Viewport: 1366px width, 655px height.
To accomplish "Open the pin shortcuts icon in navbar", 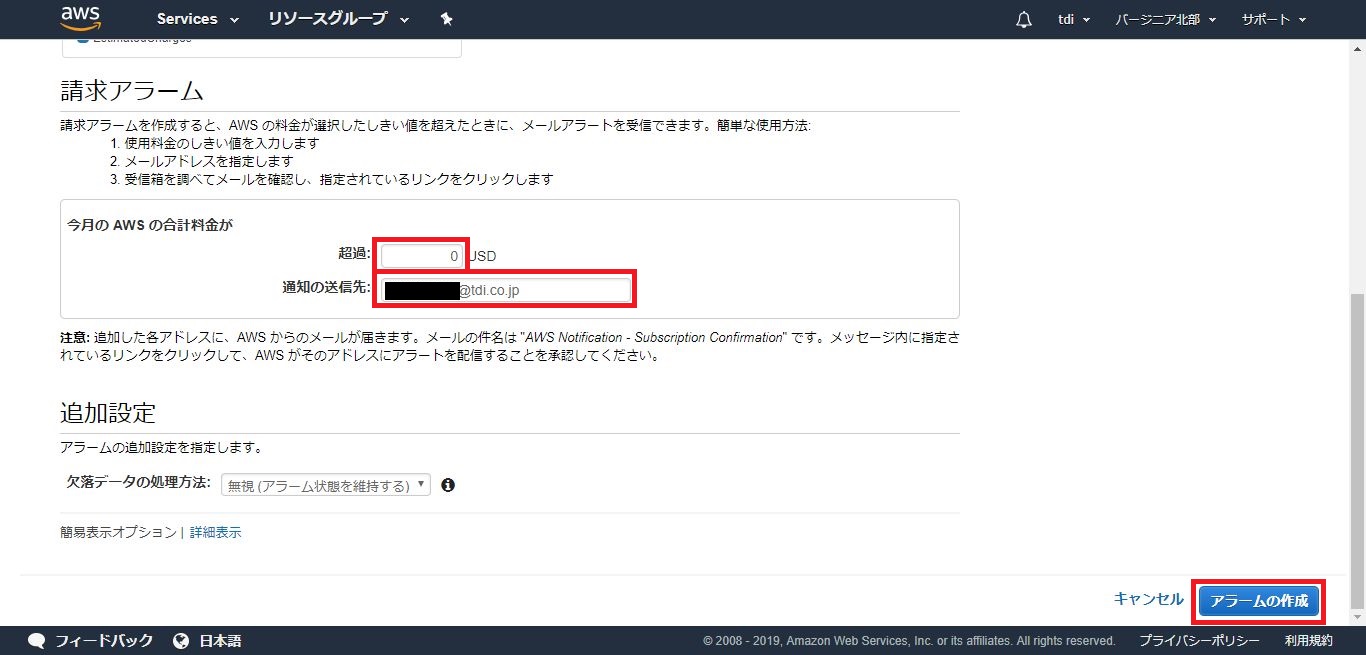I will pyautogui.click(x=446, y=19).
